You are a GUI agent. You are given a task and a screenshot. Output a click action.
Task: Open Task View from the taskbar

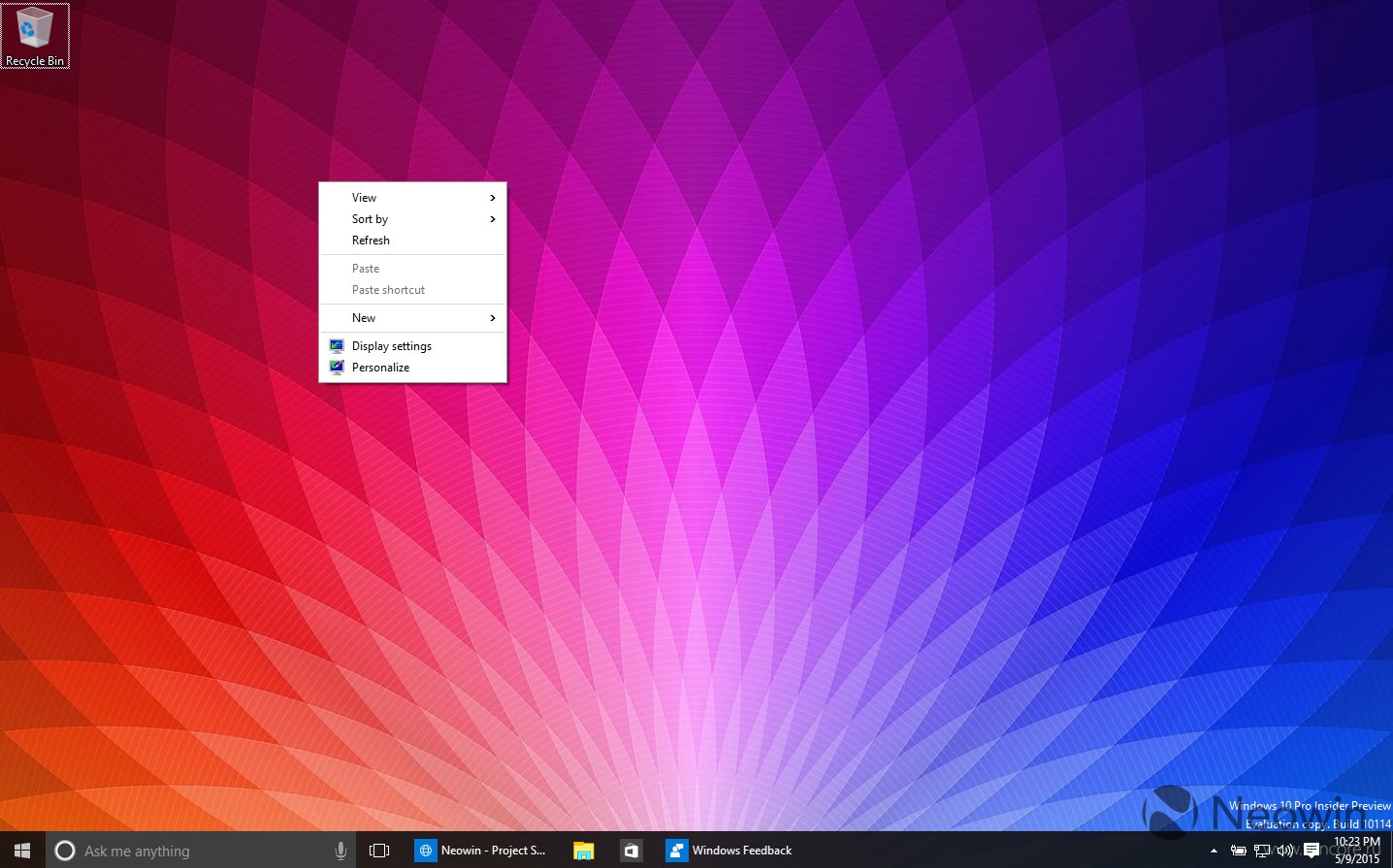pyautogui.click(x=379, y=851)
